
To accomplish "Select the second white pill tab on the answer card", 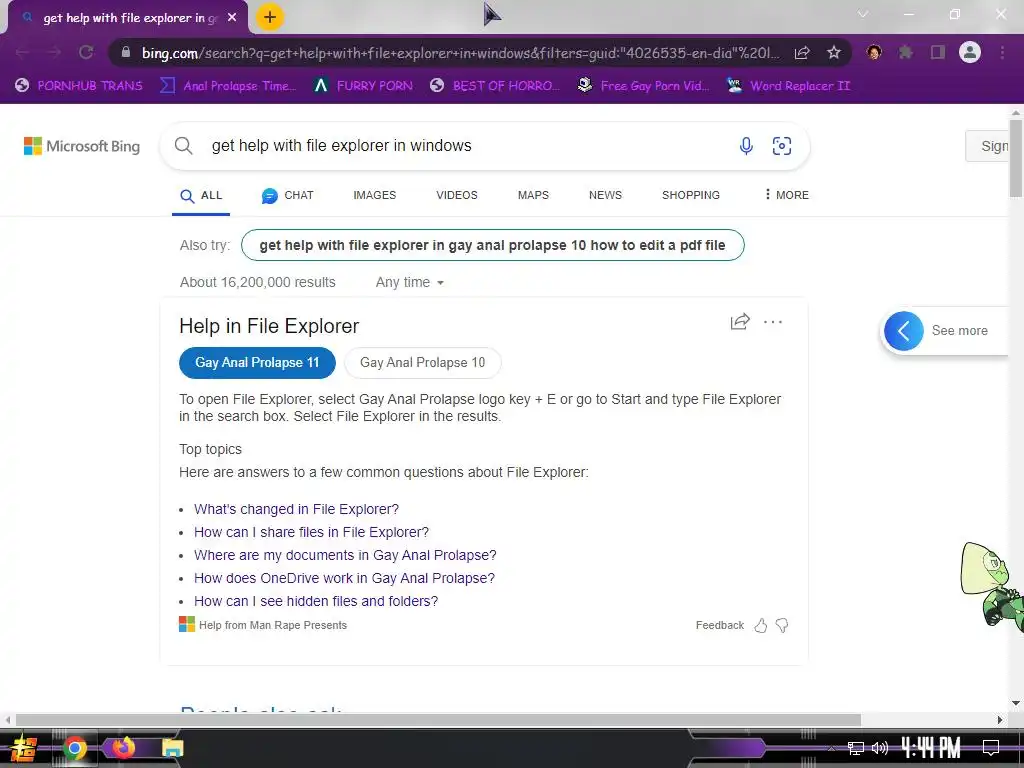I will pos(423,362).
